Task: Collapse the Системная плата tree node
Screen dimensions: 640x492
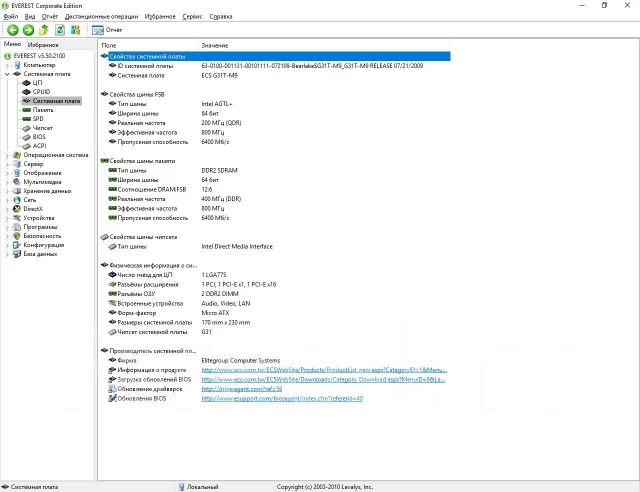Action: coord(7,74)
